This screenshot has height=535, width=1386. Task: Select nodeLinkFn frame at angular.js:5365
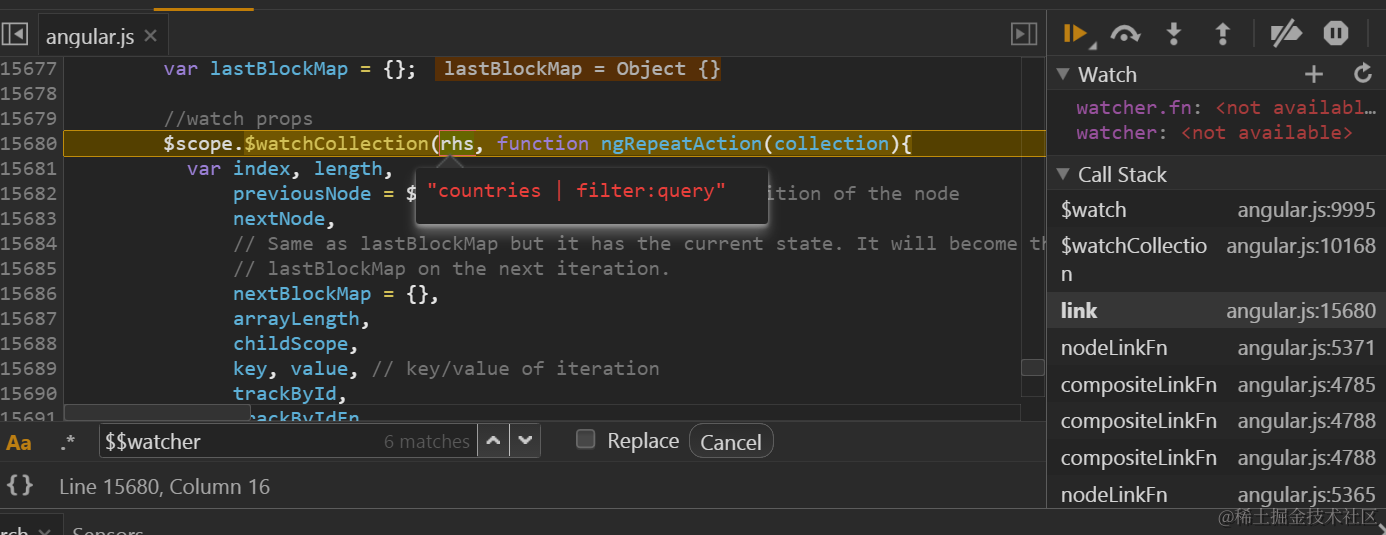1216,494
